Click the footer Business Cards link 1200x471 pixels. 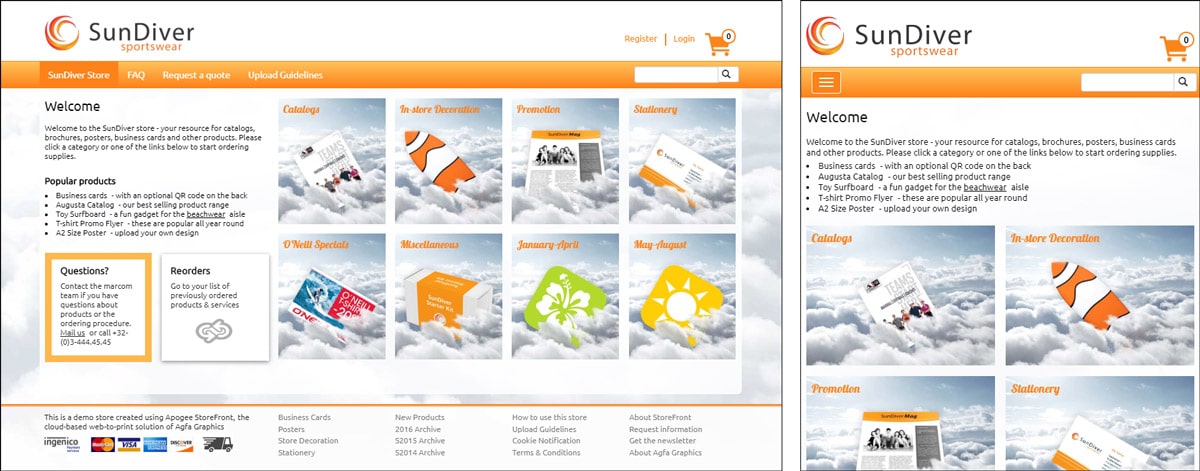pyautogui.click(x=304, y=417)
